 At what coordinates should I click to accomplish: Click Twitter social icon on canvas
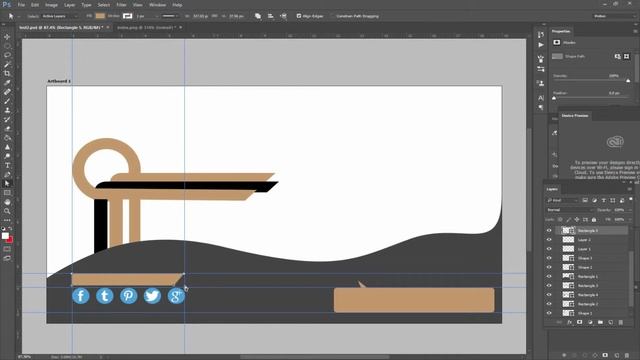pyautogui.click(x=152, y=296)
